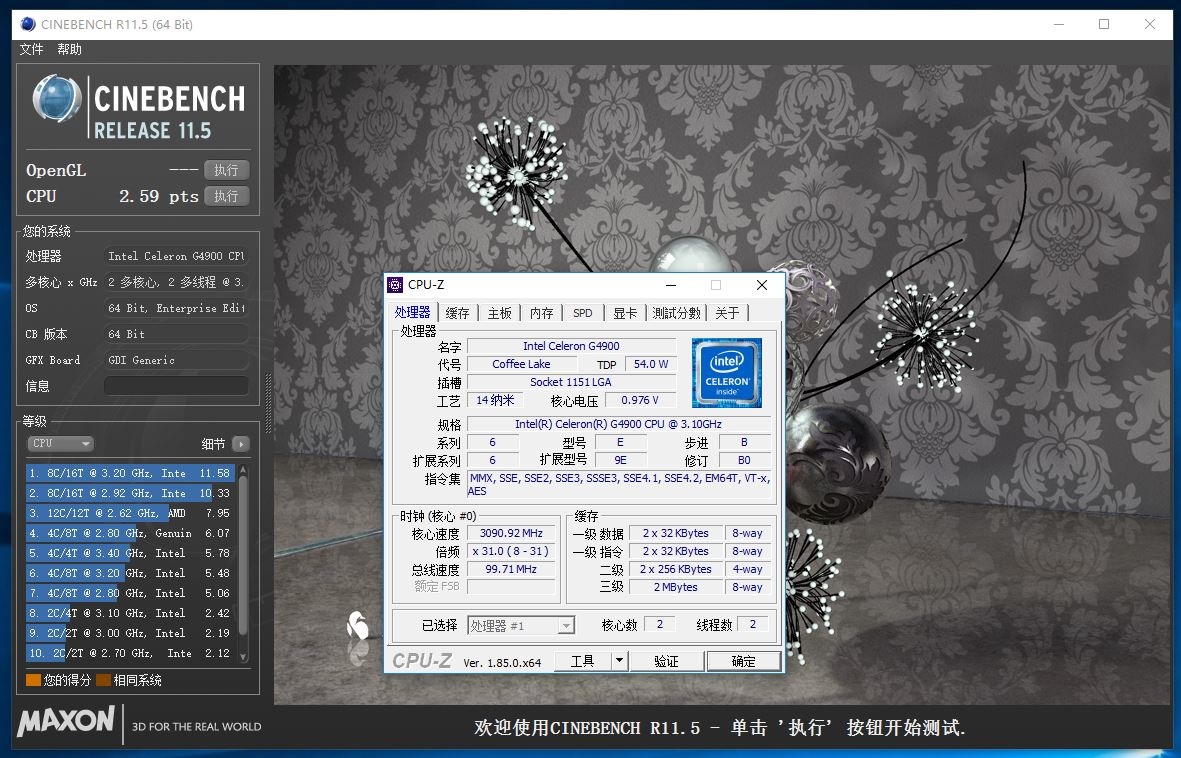Open the CPU ranking dropdown under 等级
Image resolution: width=1181 pixels, height=758 pixels.
(59, 443)
